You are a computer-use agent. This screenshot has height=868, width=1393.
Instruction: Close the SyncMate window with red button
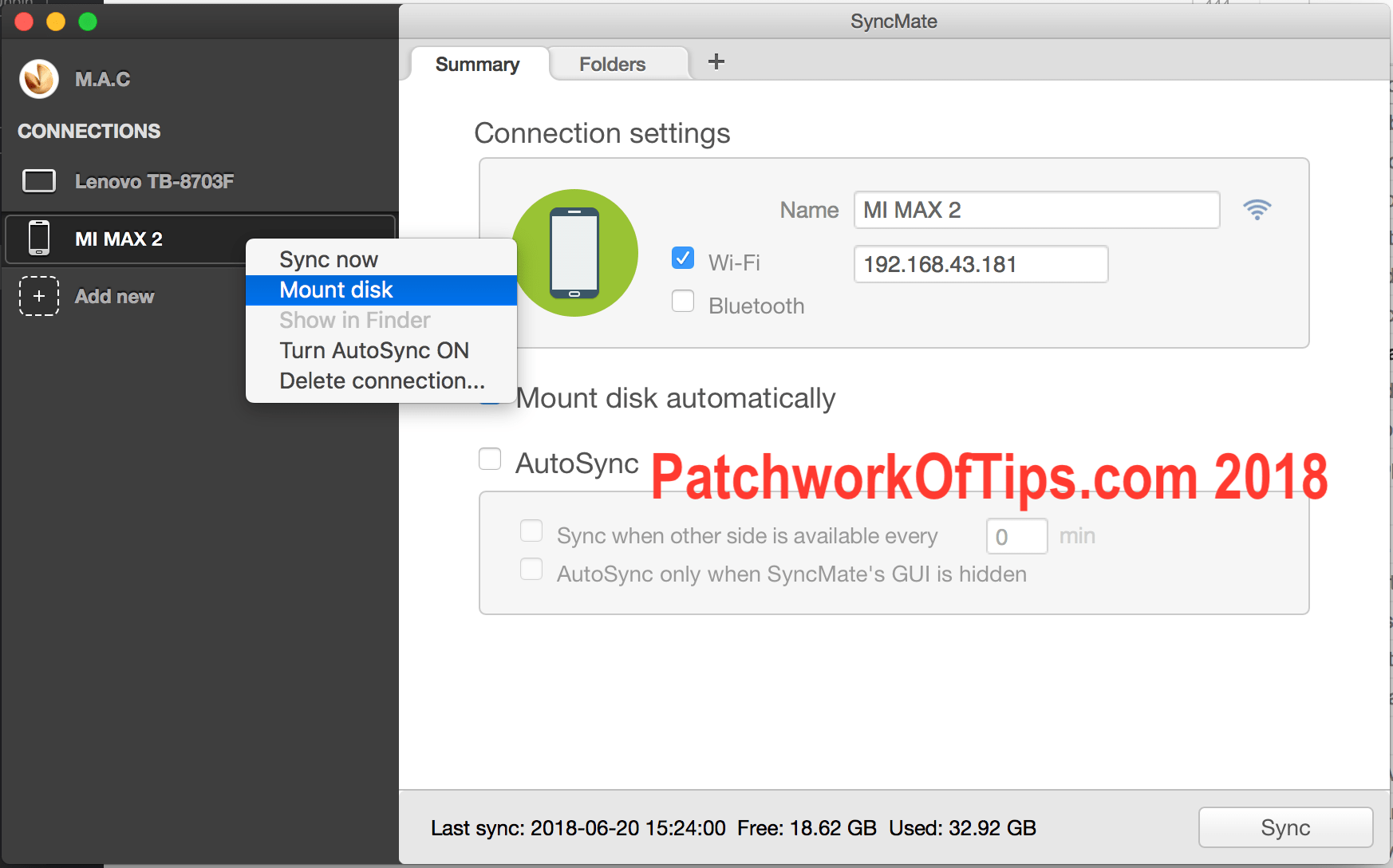[25, 22]
